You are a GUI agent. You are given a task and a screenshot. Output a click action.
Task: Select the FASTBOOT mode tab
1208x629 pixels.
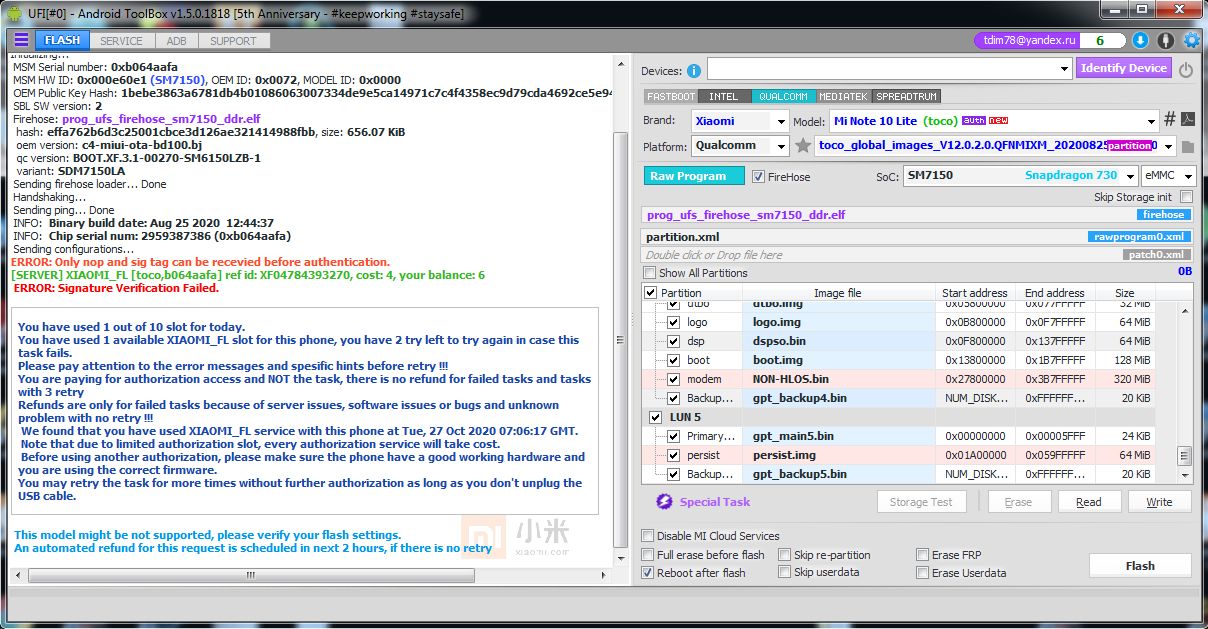tap(670, 97)
